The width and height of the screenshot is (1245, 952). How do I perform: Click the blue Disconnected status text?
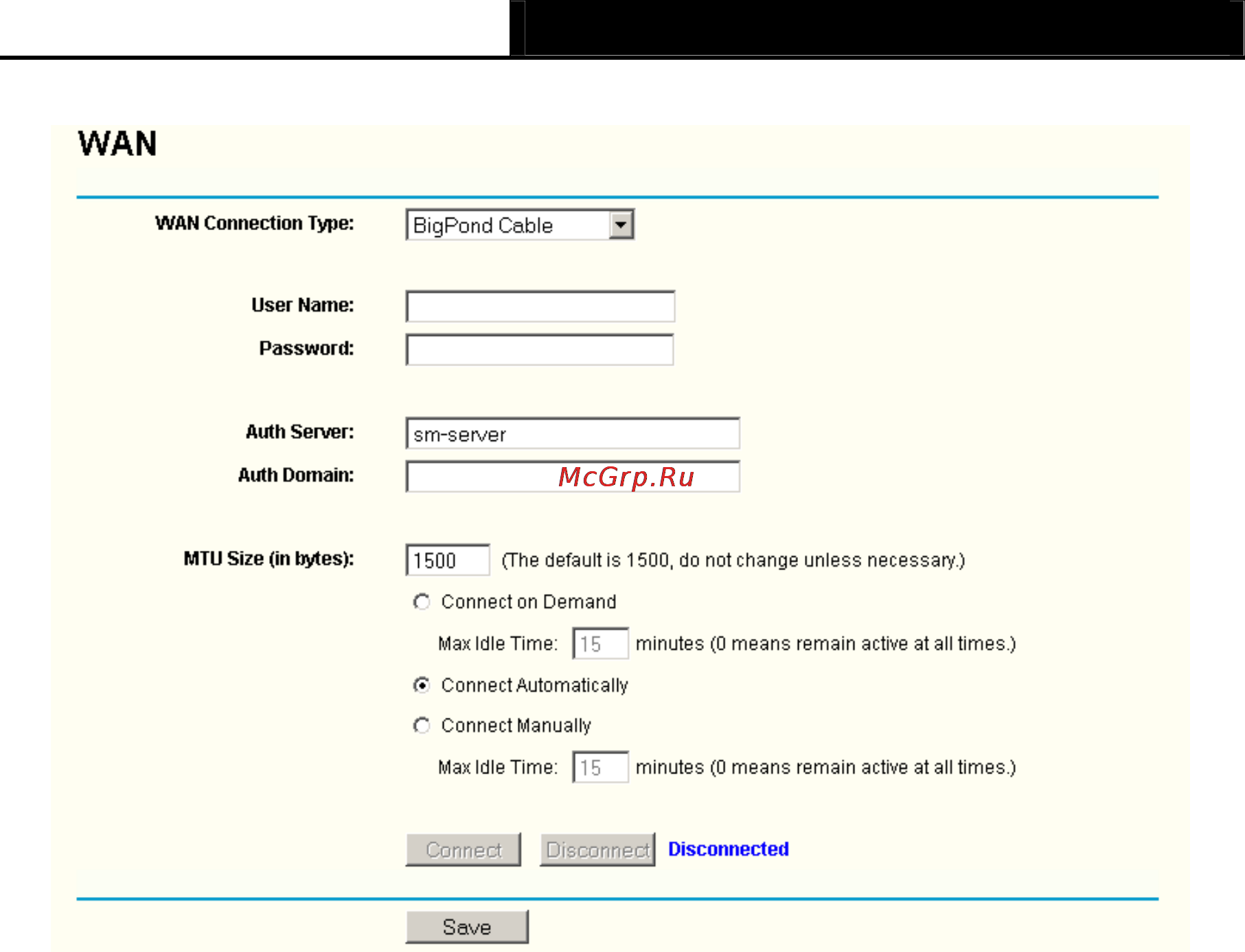pyautogui.click(x=729, y=849)
